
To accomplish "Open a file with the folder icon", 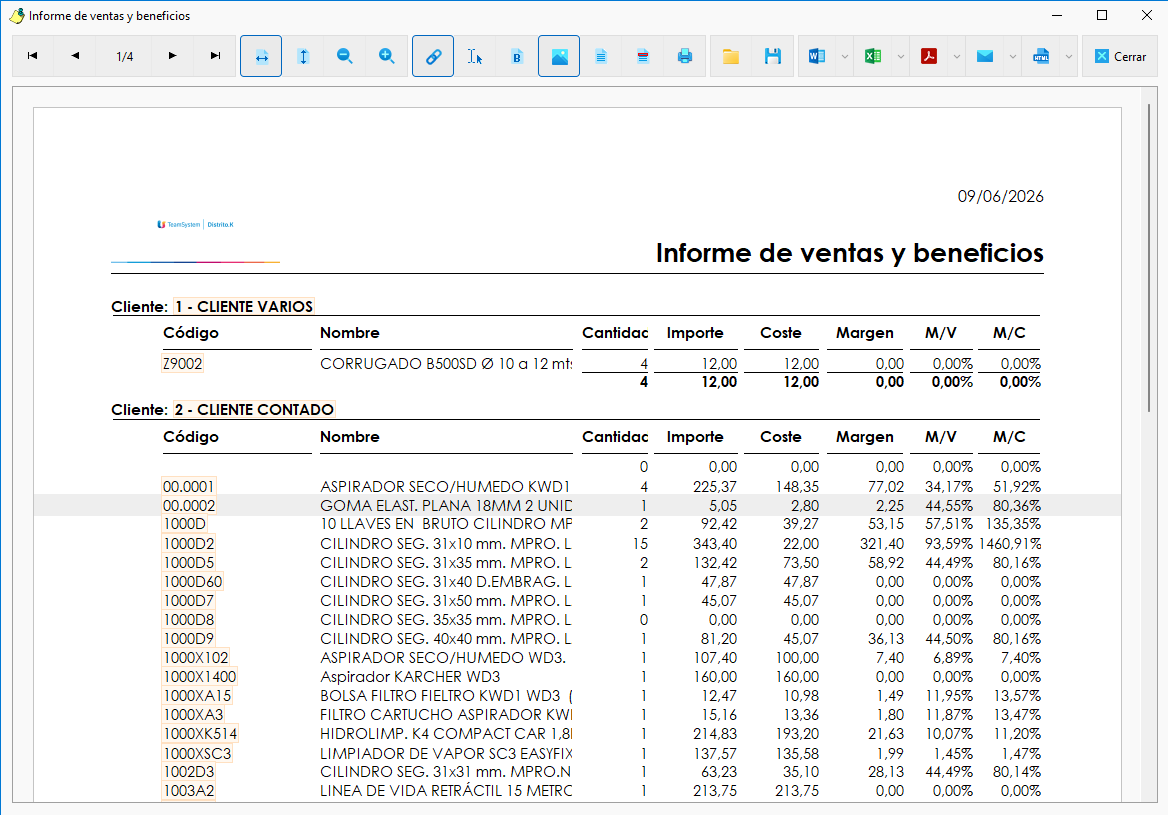I will (x=731, y=56).
